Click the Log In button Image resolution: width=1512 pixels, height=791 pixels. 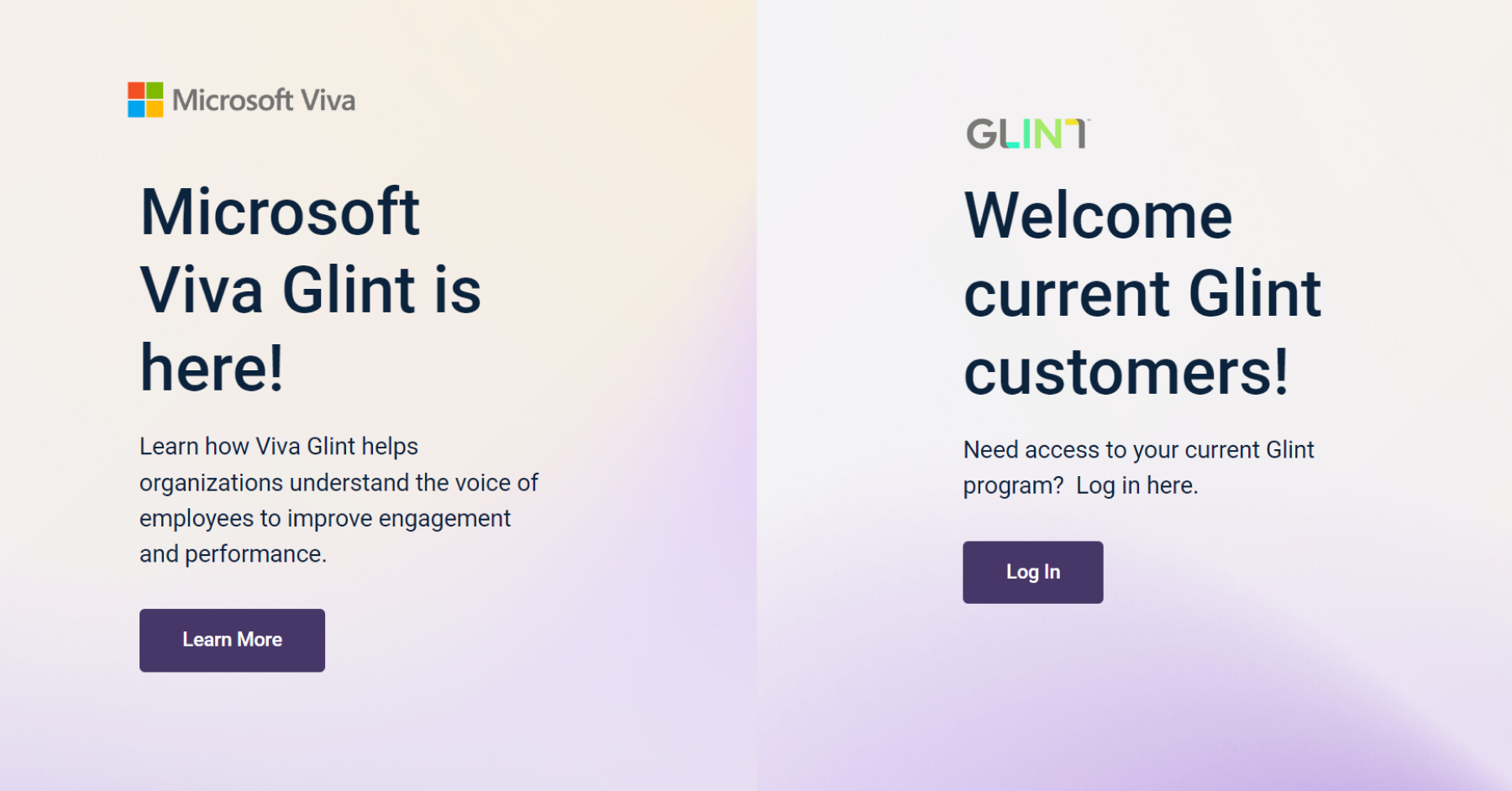[x=1032, y=572]
